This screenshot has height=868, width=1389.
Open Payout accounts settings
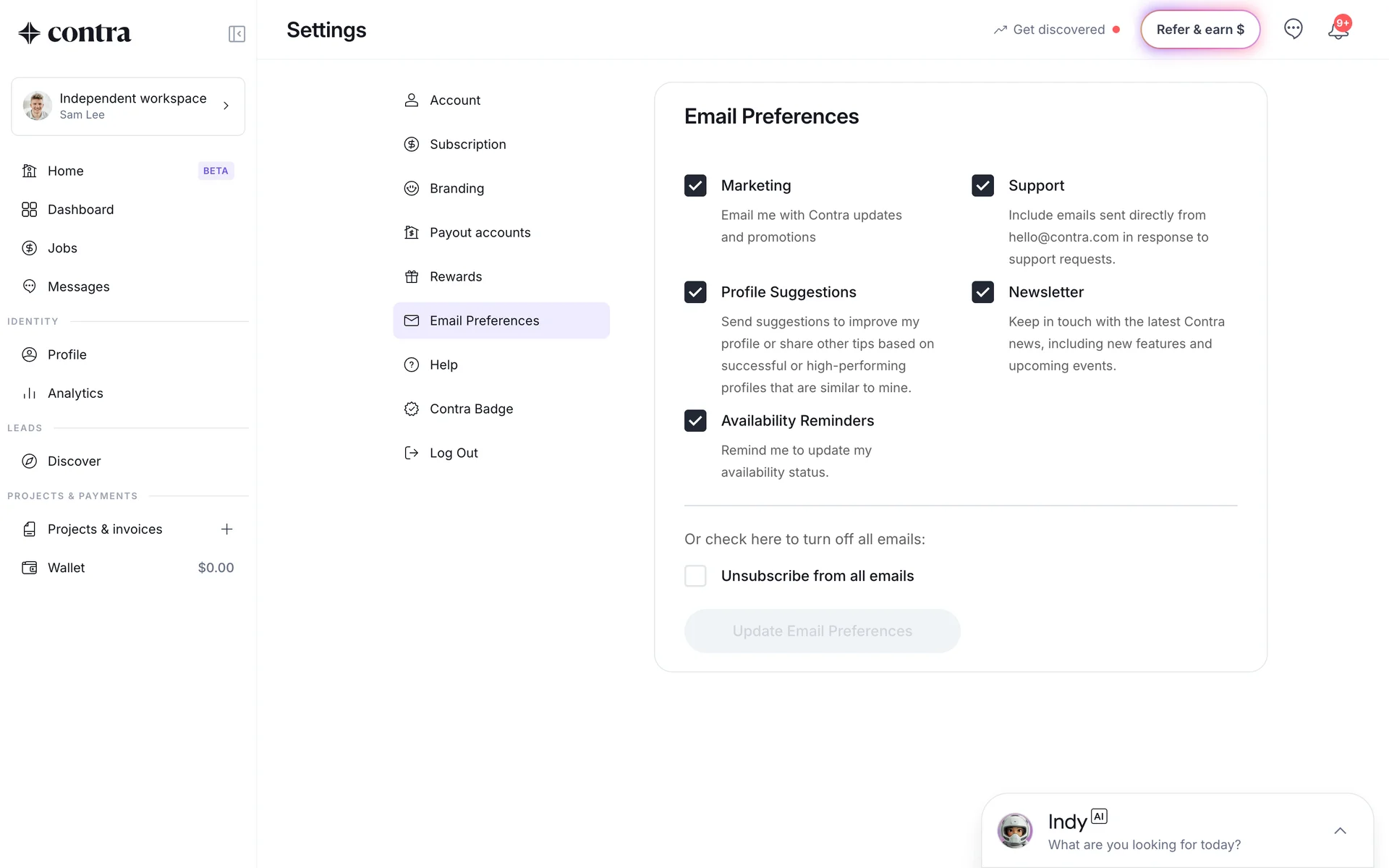[x=480, y=233]
